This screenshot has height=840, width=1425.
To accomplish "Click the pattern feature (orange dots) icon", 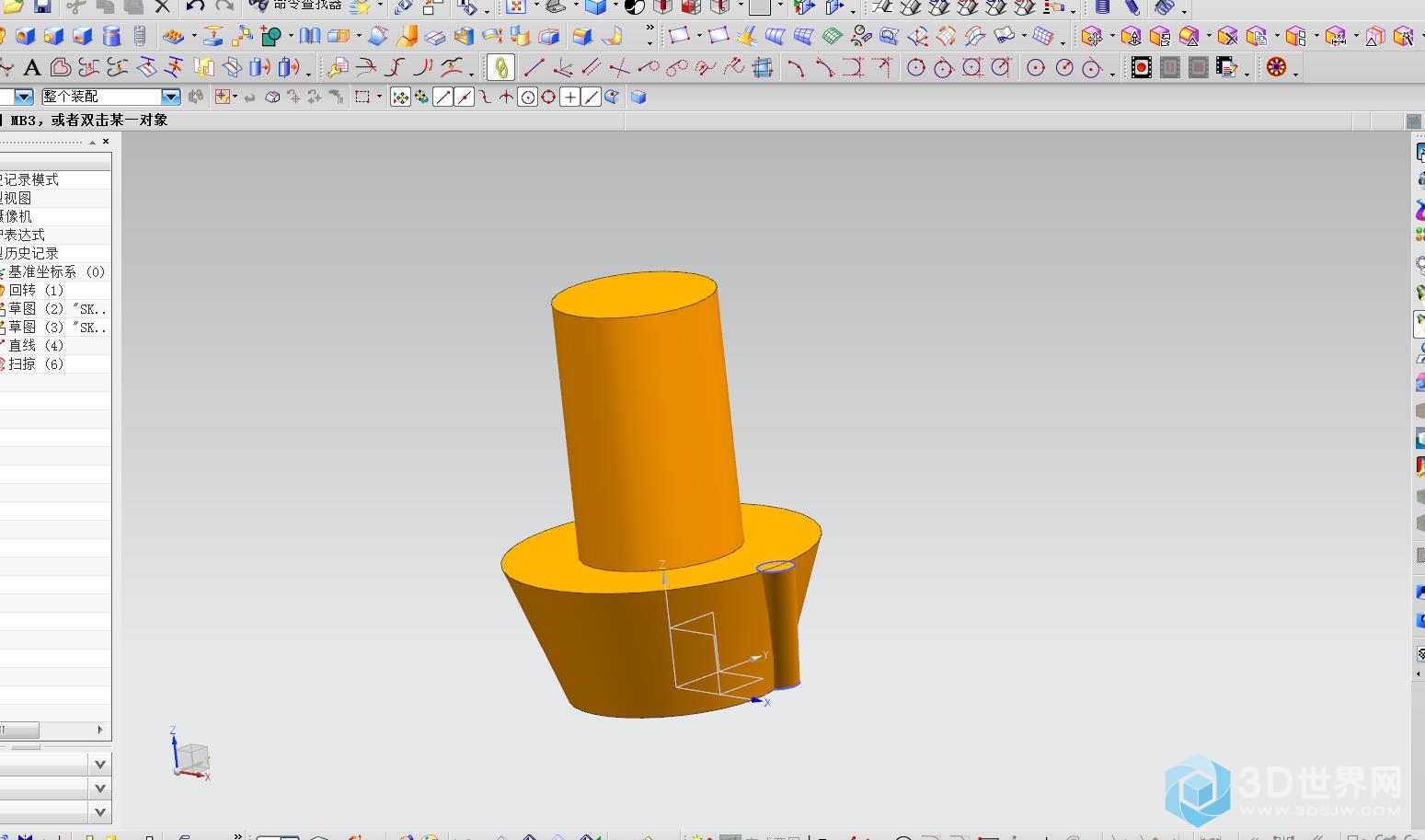I will click(x=173, y=37).
